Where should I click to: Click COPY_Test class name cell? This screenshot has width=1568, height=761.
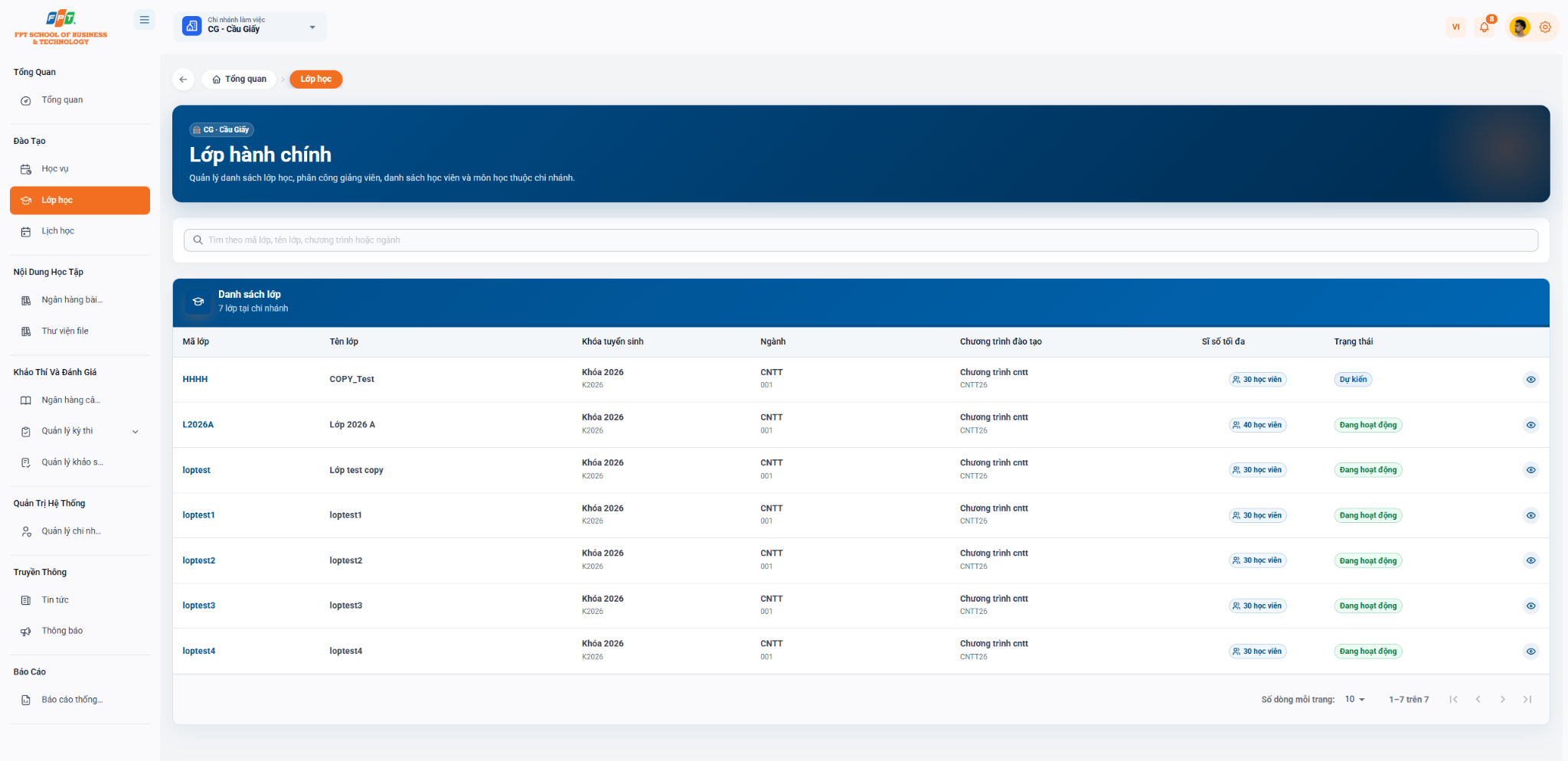click(x=351, y=380)
